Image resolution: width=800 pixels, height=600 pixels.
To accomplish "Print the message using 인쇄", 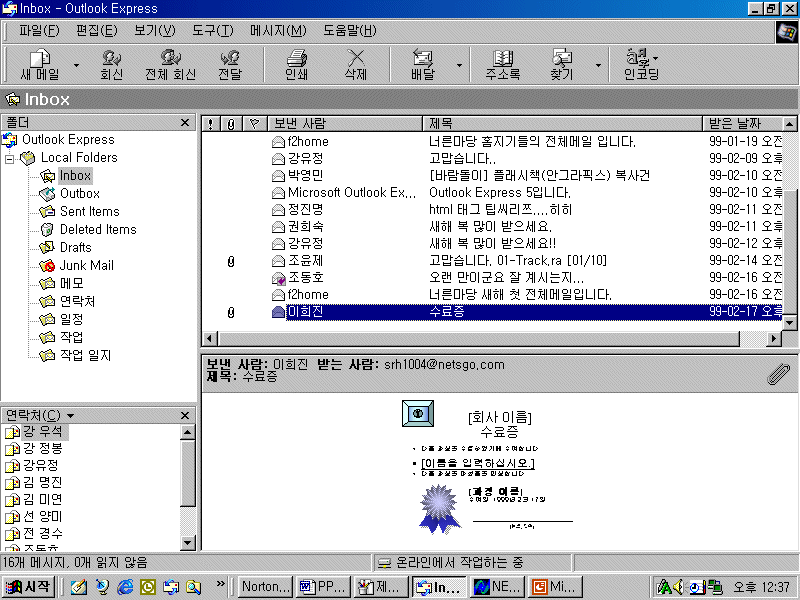I will [296, 65].
